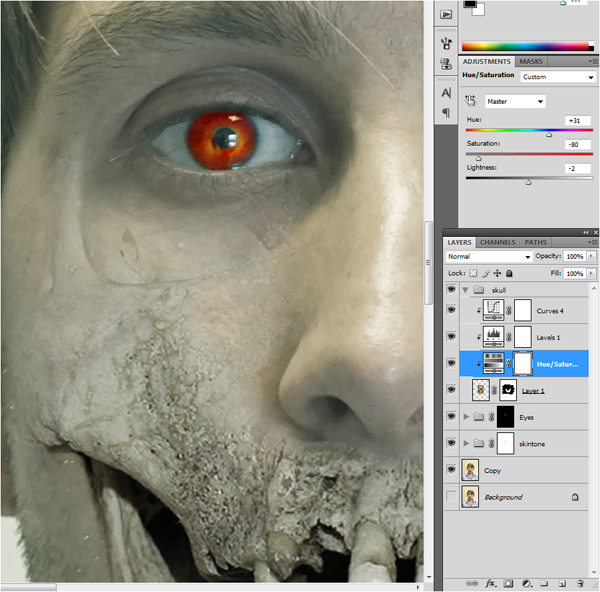Select the Layer 1 mask thumbnail
This screenshot has width=600, height=592.
pyautogui.click(x=508, y=390)
